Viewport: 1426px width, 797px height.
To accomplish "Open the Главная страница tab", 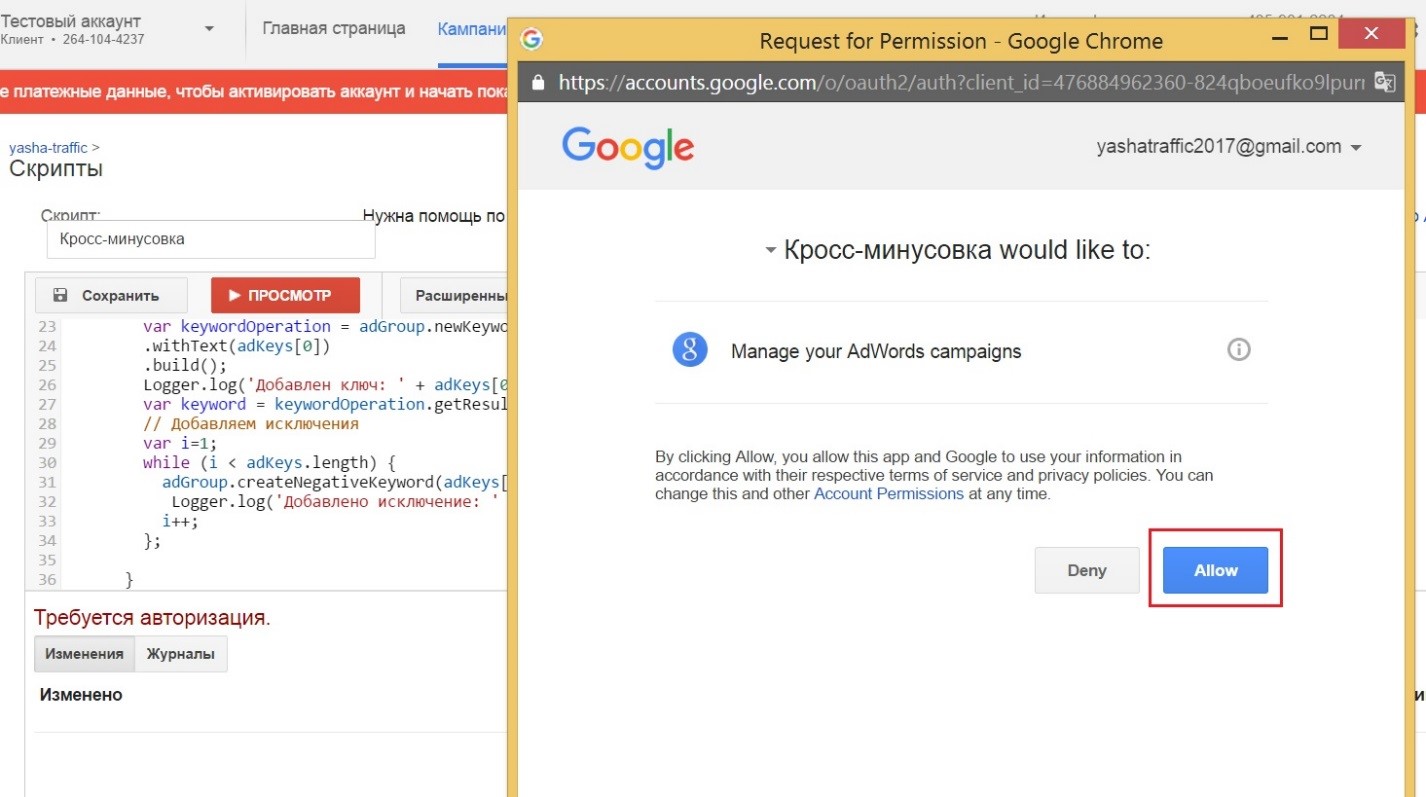I will click(334, 28).
